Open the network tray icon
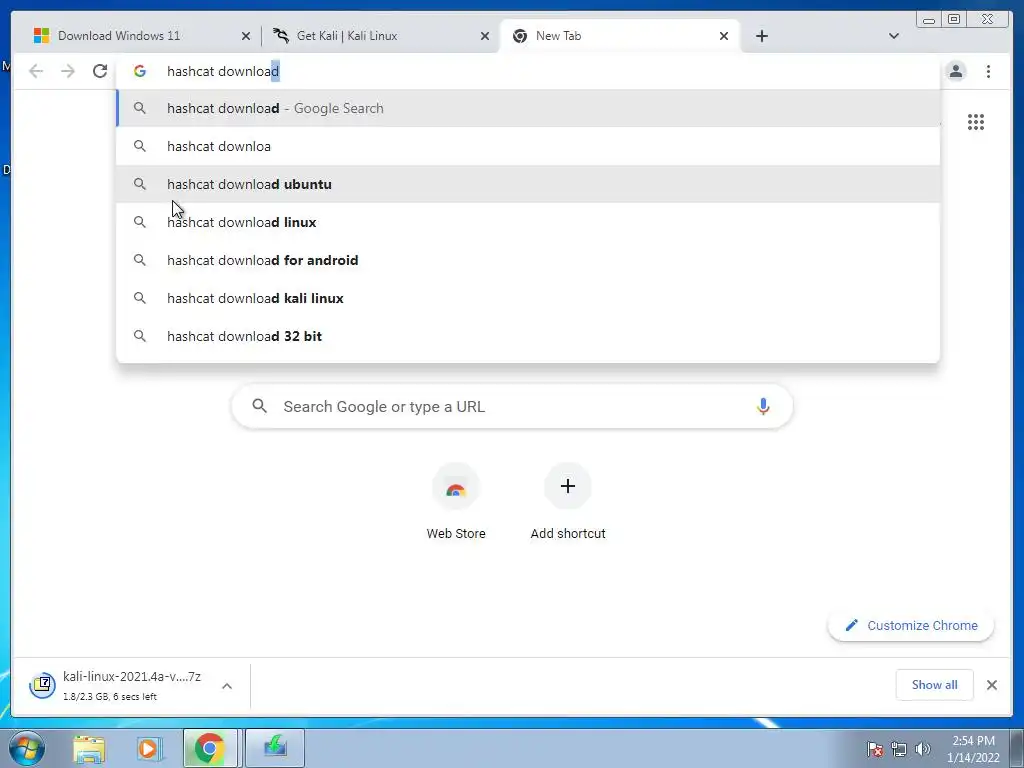1024x768 pixels. tap(899, 749)
